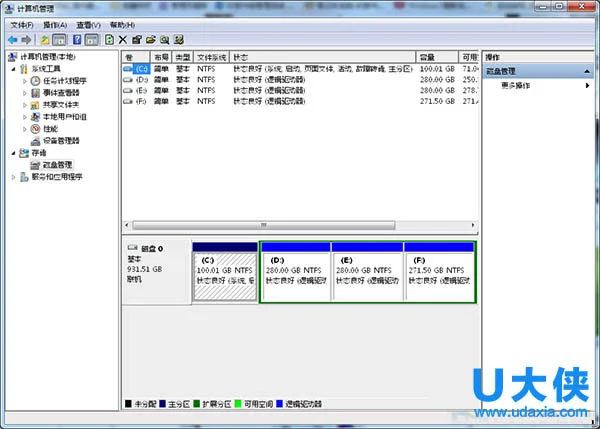Click the horizontal scrollbar thumb of volume list
The image size is (600, 429).
(264, 225)
